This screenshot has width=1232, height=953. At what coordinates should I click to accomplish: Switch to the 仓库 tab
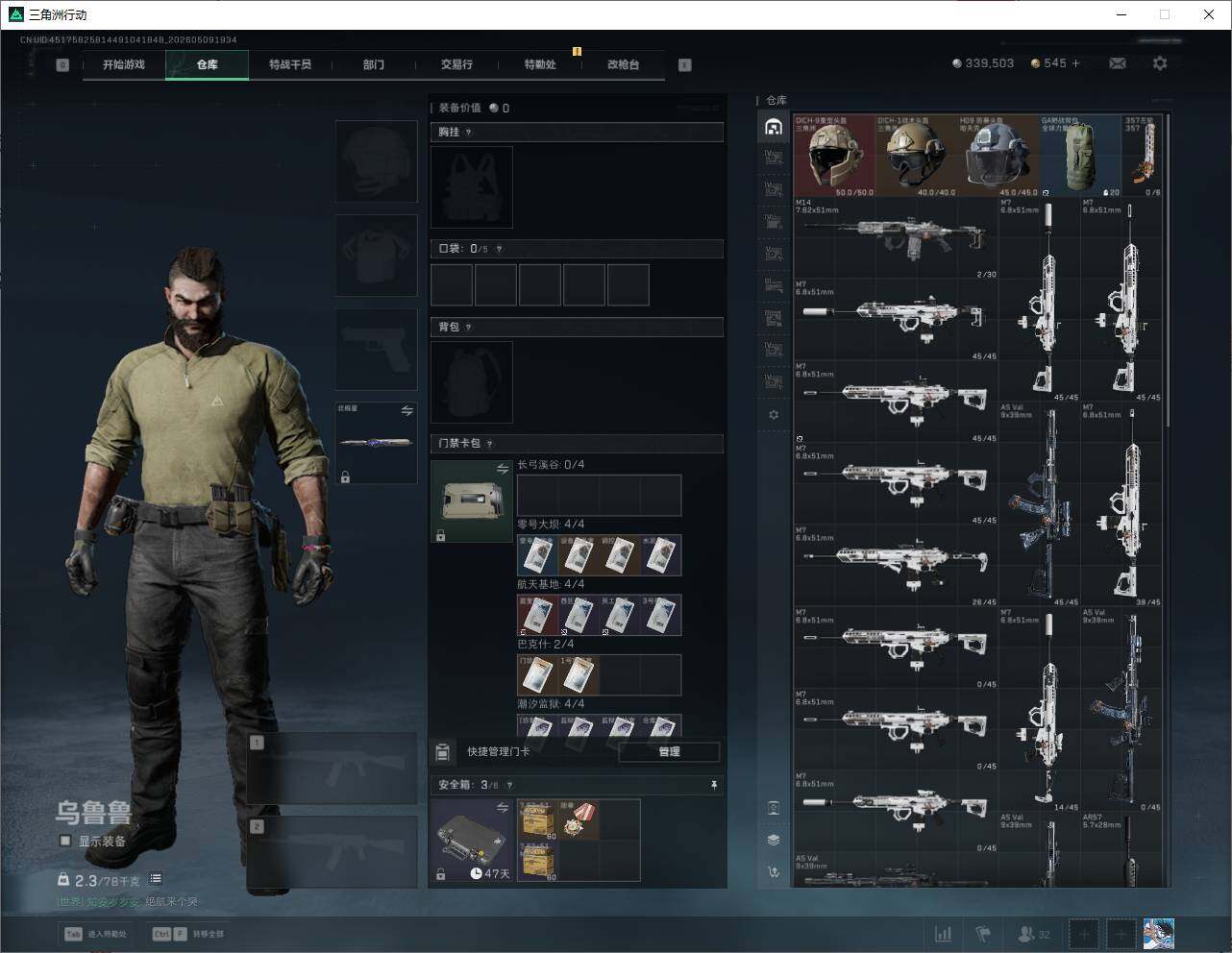pyautogui.click(x=207, y=64)
